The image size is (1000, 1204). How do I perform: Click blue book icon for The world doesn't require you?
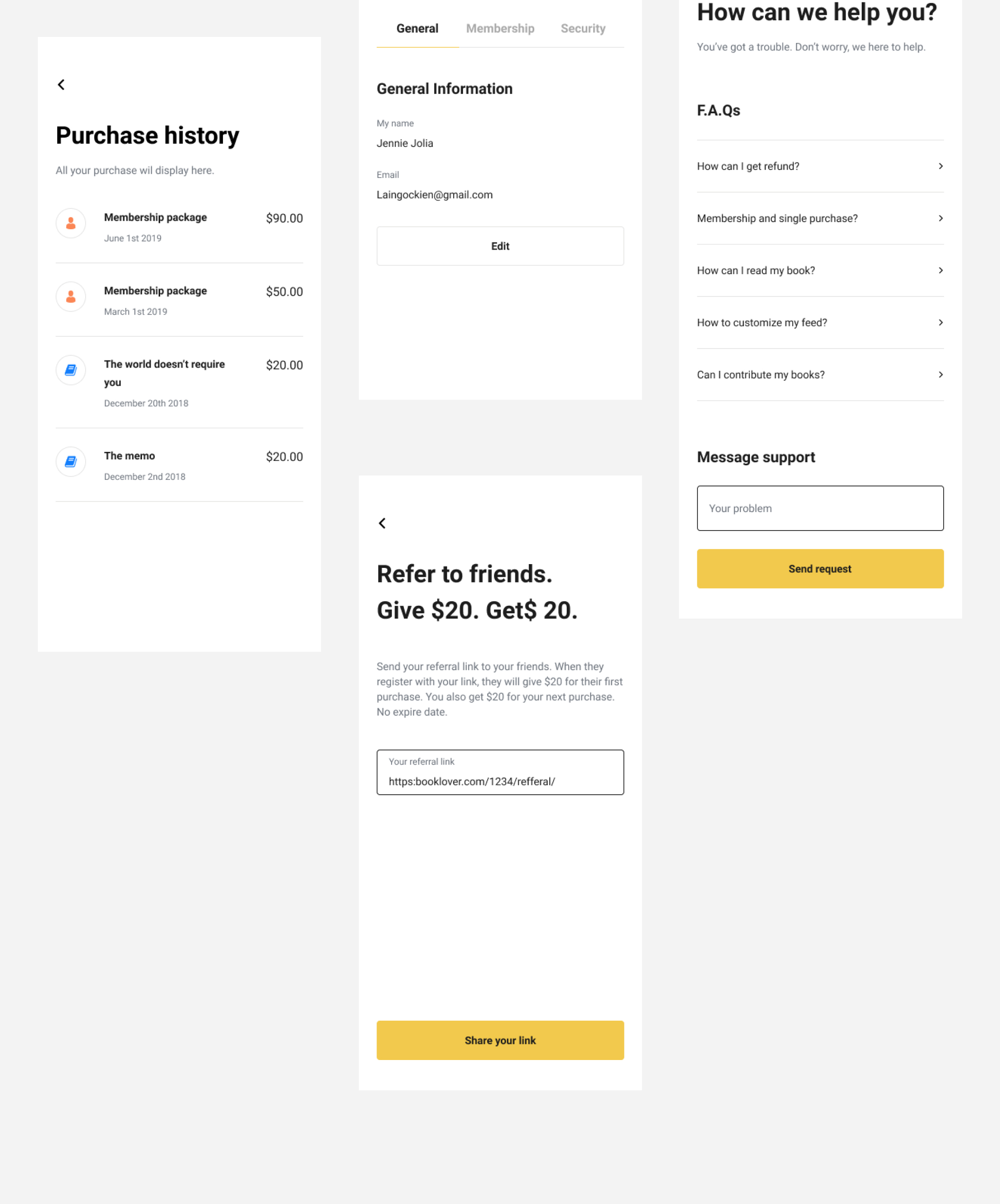tap(71, 370)
